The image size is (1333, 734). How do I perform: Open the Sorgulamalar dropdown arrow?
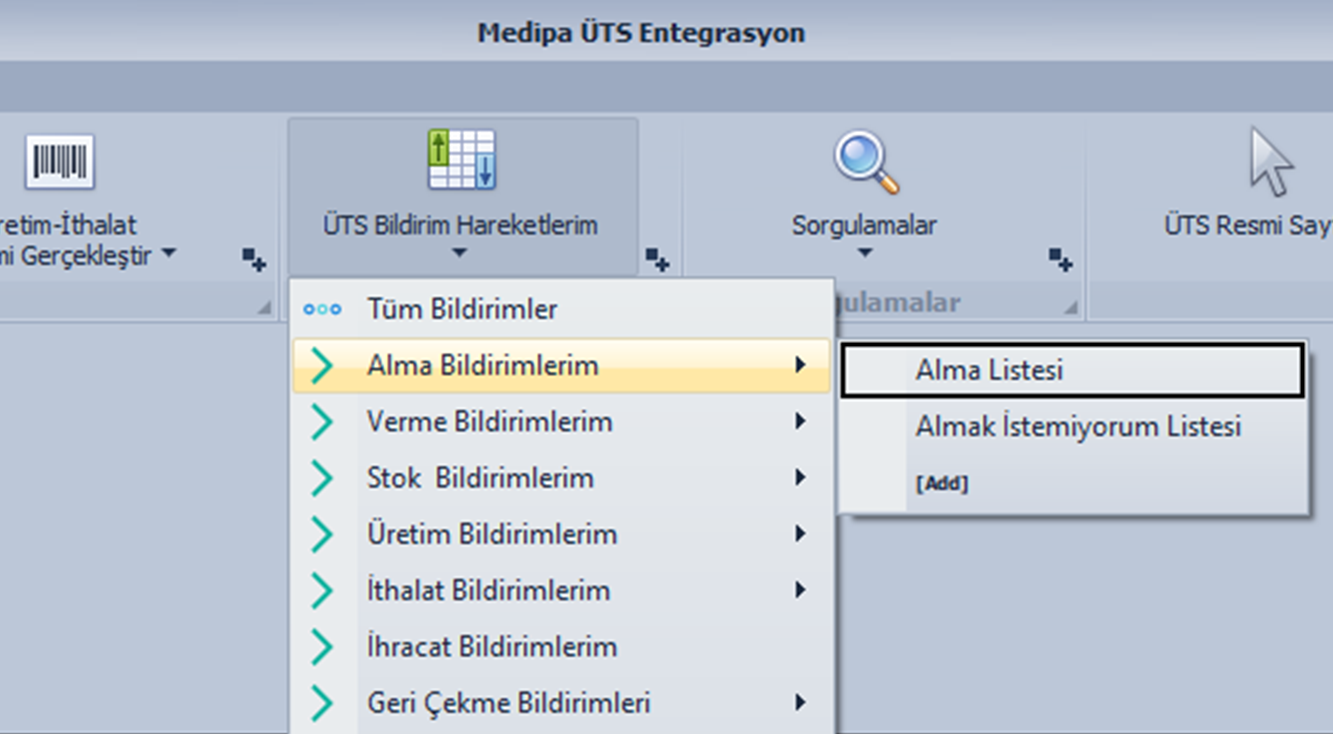click(x=865, y=253)
